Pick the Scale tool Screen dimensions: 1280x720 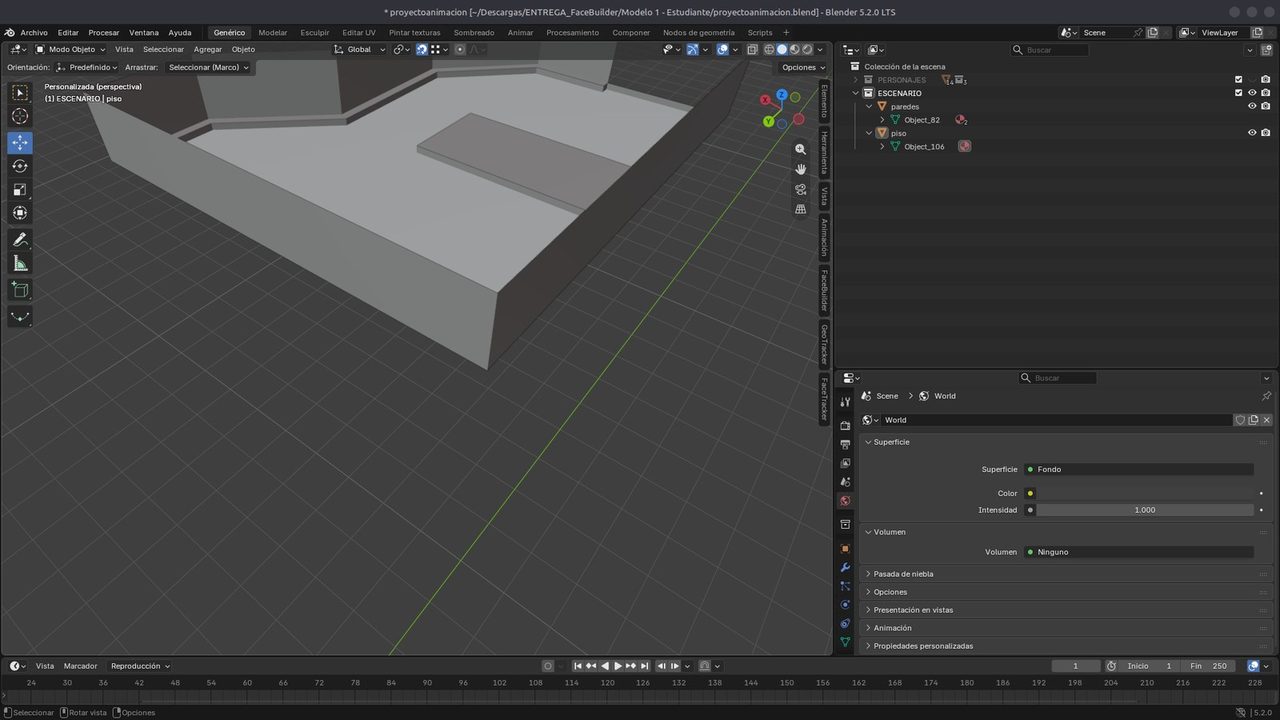[x=20, y=190]
